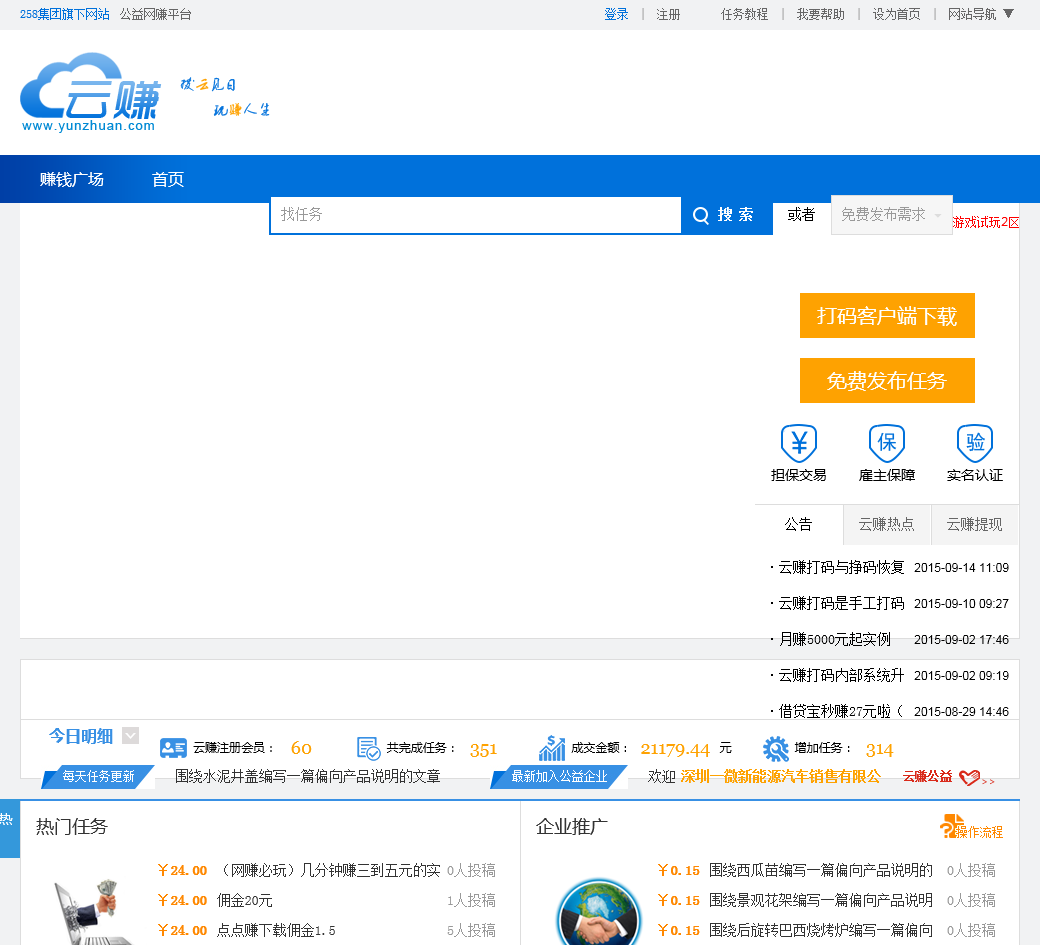Open task 围绕西瓜苗编写一篇偏向产品说明

(x=821, y=870)
